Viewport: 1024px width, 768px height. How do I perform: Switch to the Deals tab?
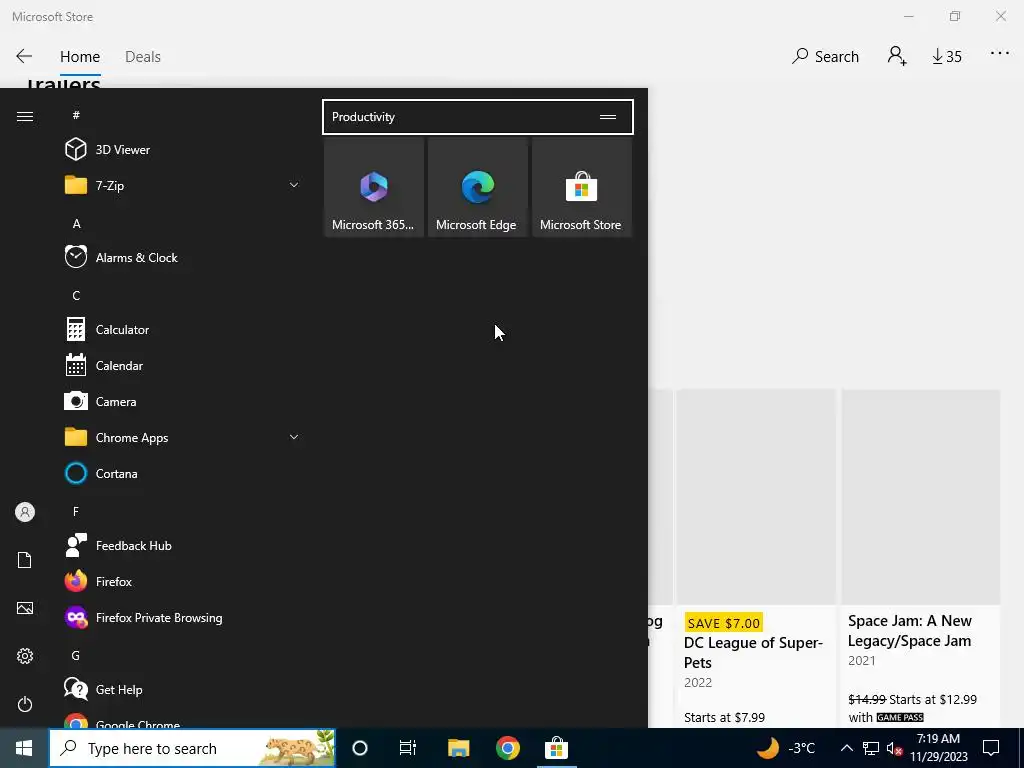(x=142, y=57)
